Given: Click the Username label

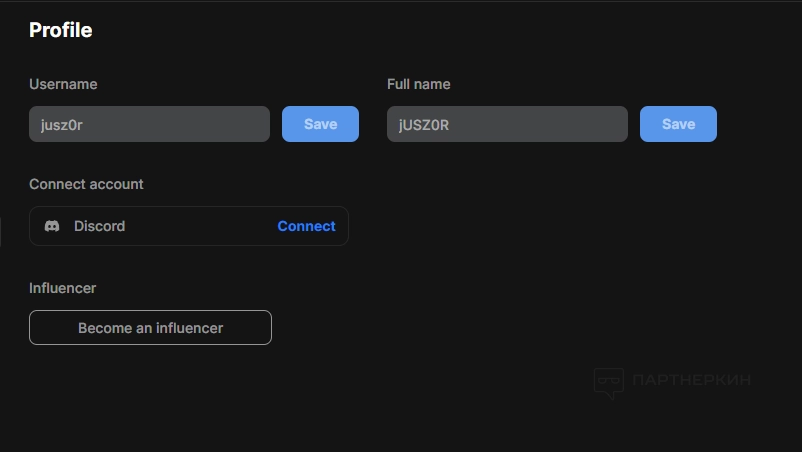Looking at the screenshot, I should tap(63, 84).
